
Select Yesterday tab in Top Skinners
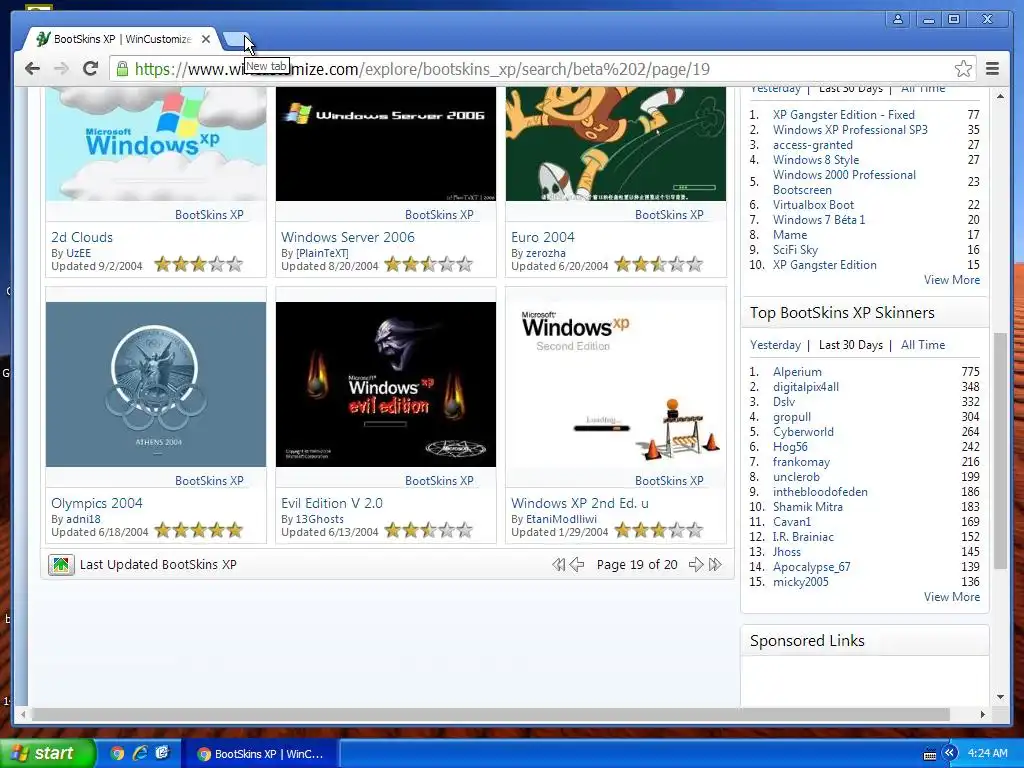tap(775, 345)
